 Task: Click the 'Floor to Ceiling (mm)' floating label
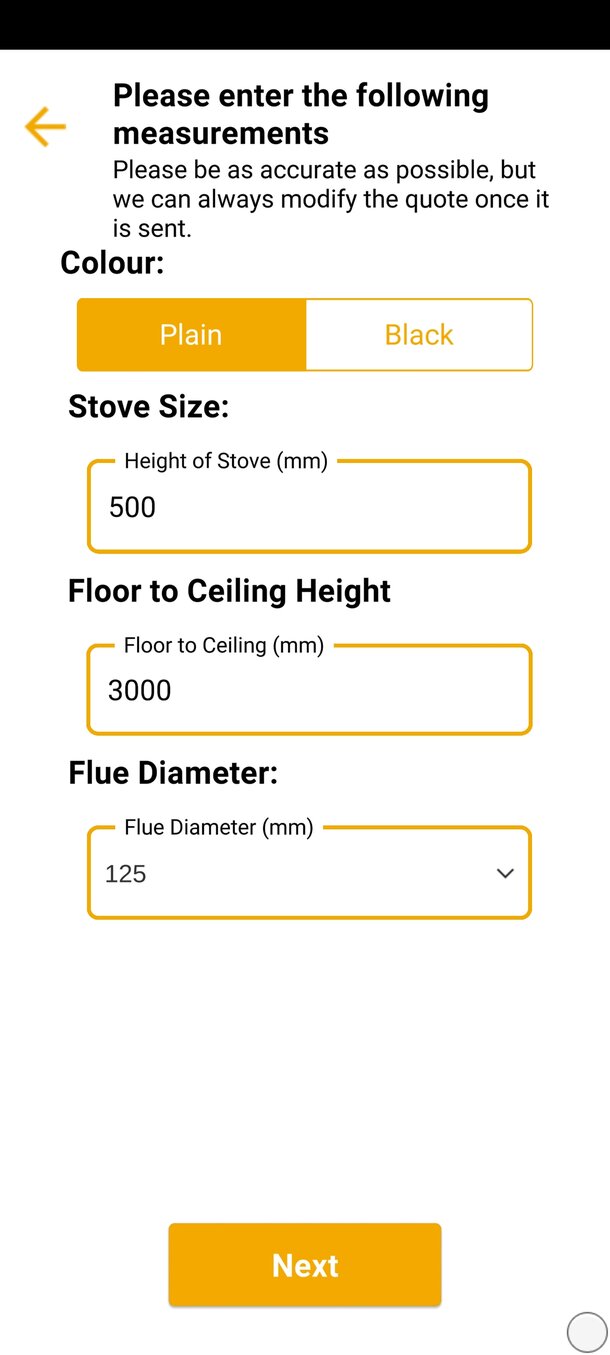pos(224,645)
